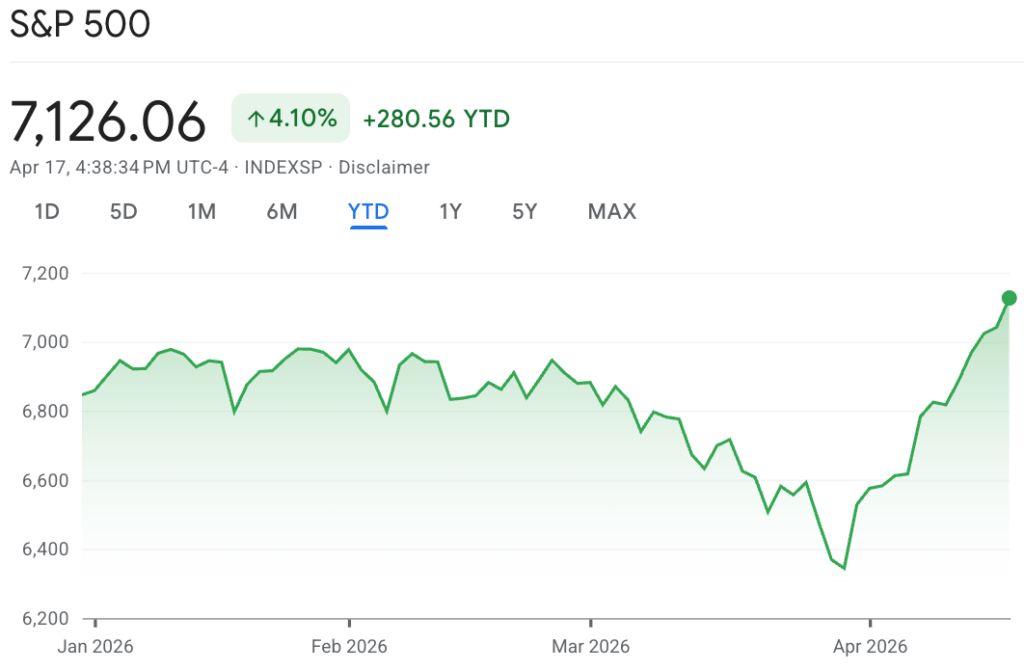Show the MAX history range
1024x671 pixels.
click(612, 212)
